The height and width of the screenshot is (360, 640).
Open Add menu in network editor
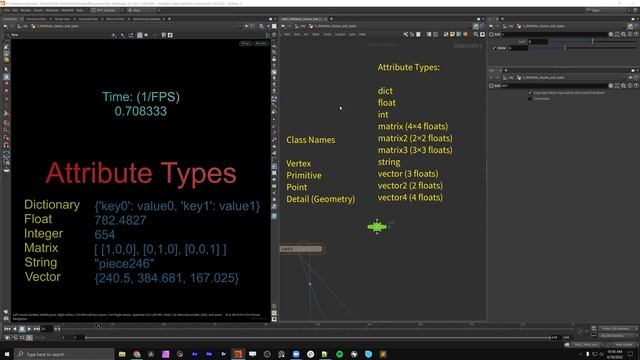pos(287,34)
